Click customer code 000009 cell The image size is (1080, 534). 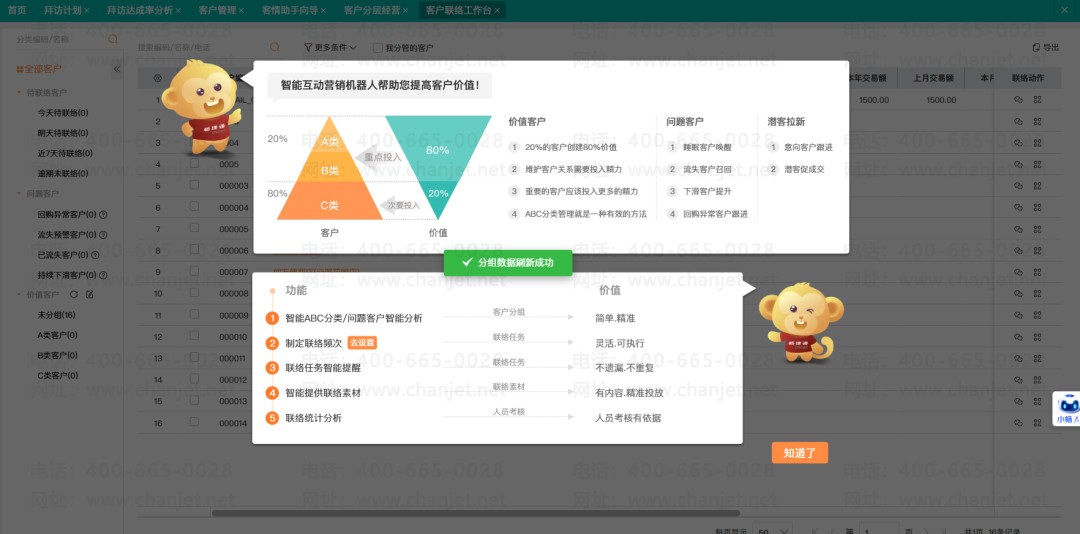click(x=233, y=316)
